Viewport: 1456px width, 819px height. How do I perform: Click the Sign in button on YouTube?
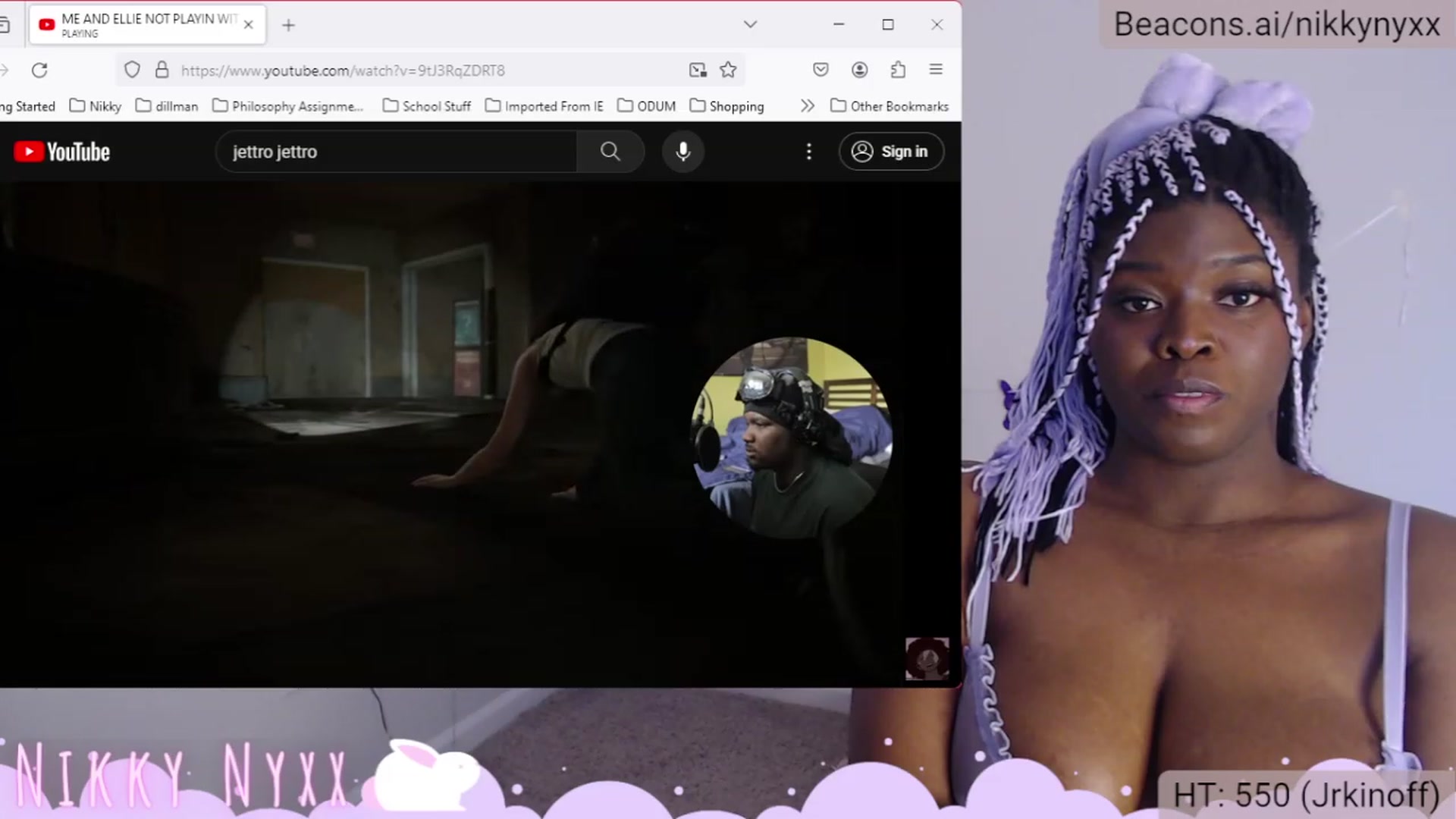(891, 152)
